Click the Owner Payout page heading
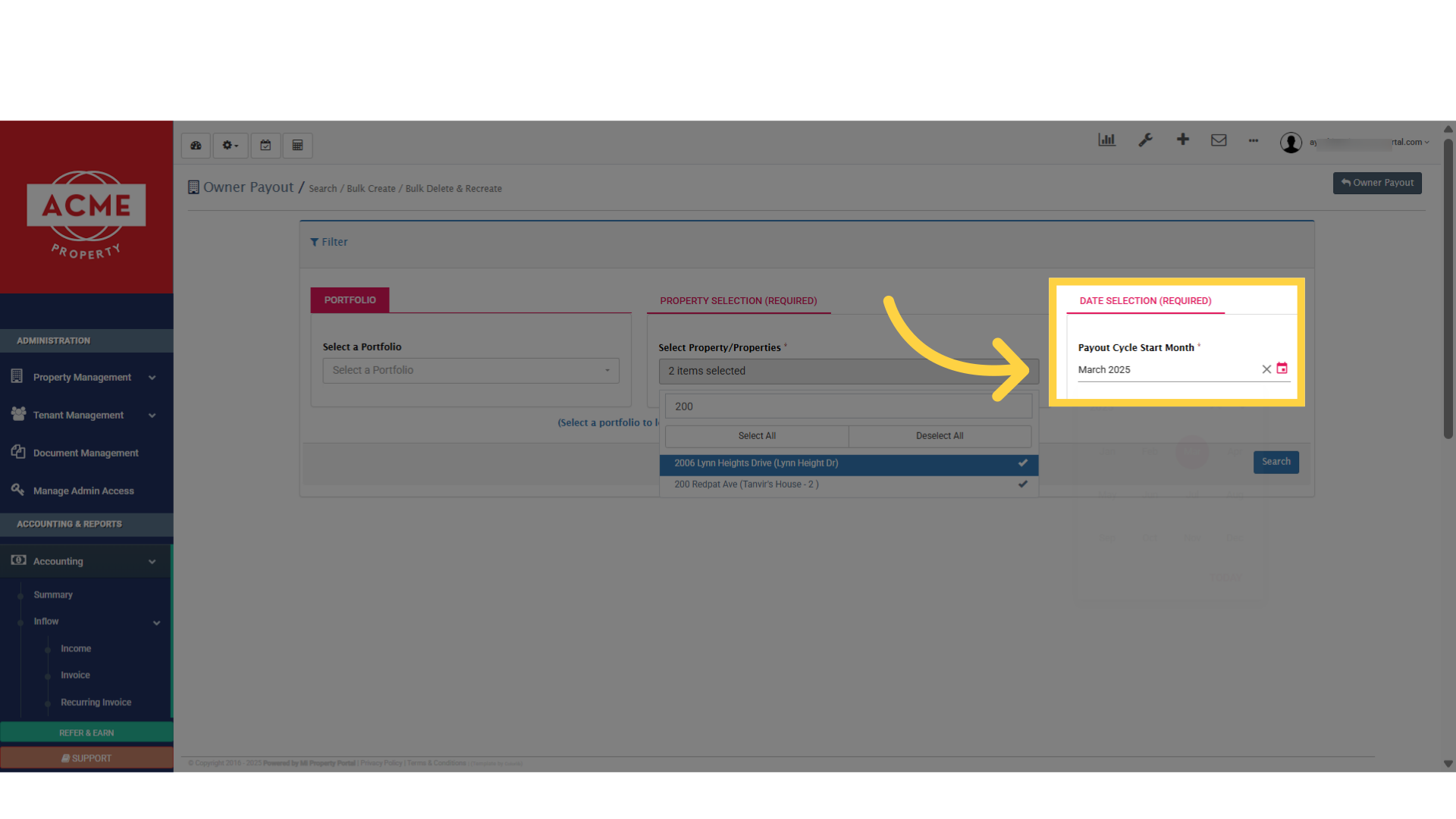 coord(248,187)
